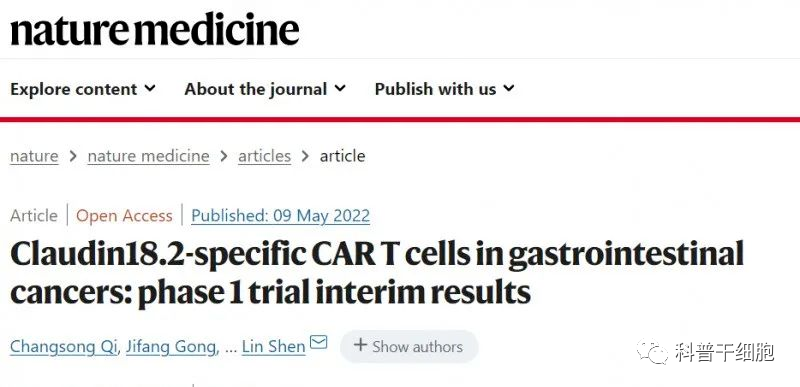Expand the Explore content chevron arrow
Image resolution: width=800 pixels, height=387 pixels.
149,88
